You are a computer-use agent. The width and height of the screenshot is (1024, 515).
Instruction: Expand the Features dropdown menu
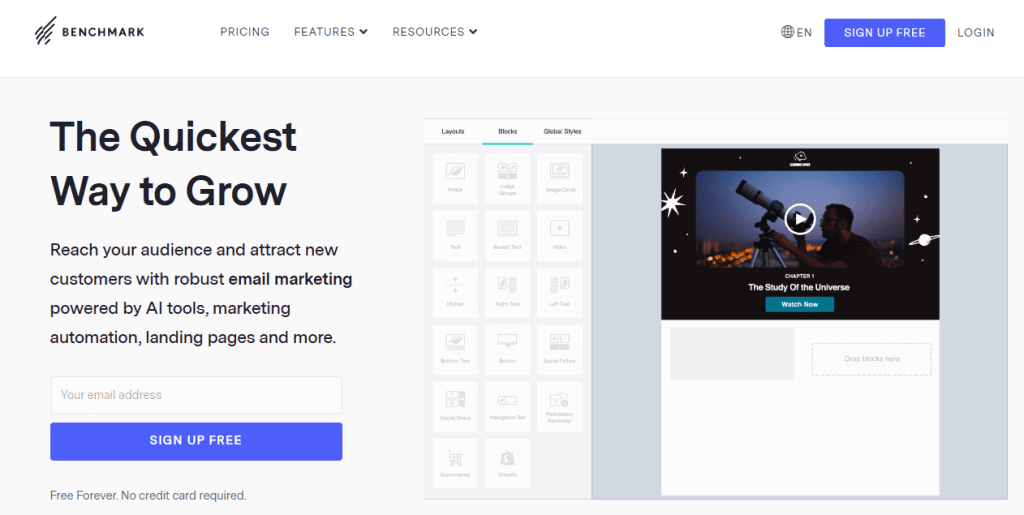[x=330, y=32]
